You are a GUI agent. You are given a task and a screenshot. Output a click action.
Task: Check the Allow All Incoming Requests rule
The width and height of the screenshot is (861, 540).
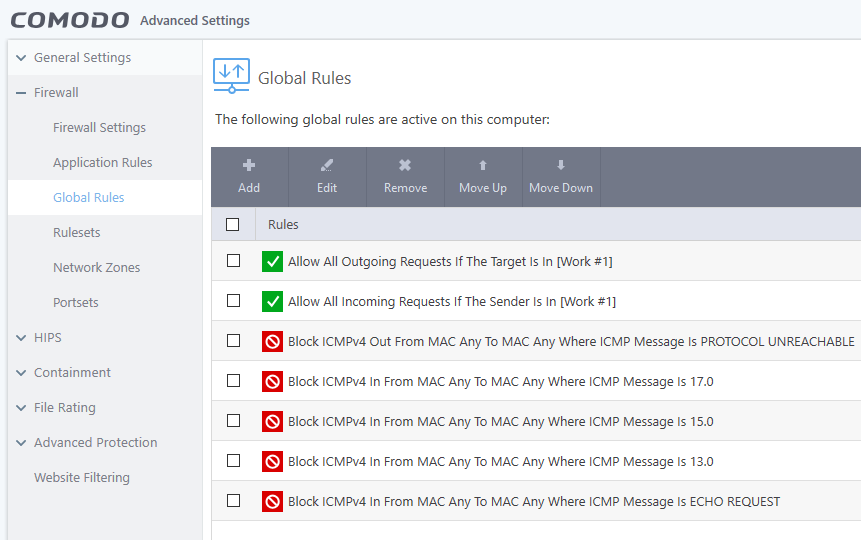(x=233, y=300)
